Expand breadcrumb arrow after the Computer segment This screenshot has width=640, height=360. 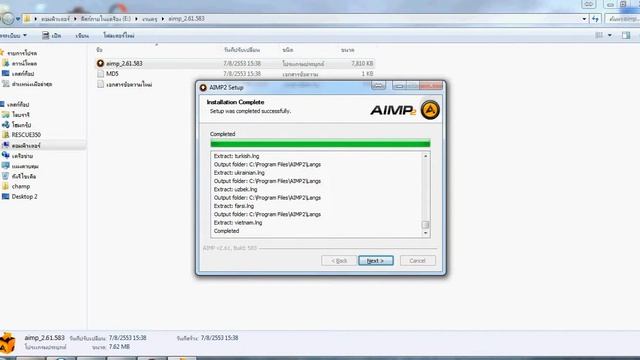tap(75, 19)
